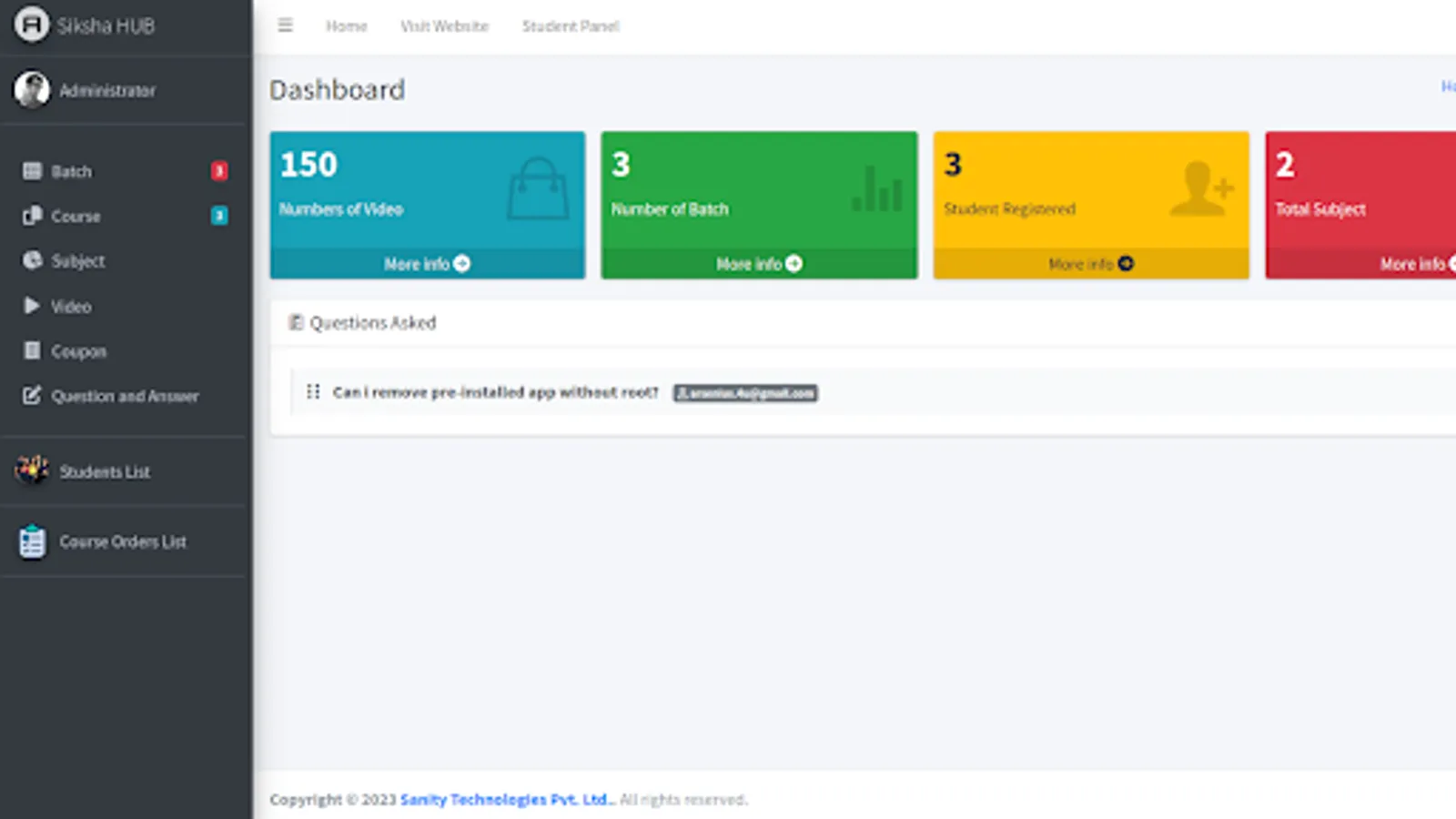Open Student Panel in top navigation

click(571, 26)
